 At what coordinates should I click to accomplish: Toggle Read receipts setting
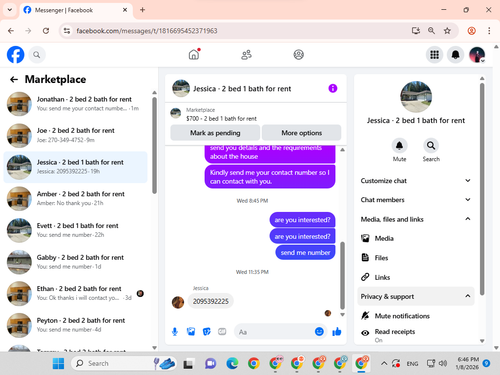[x=416, y=335]
